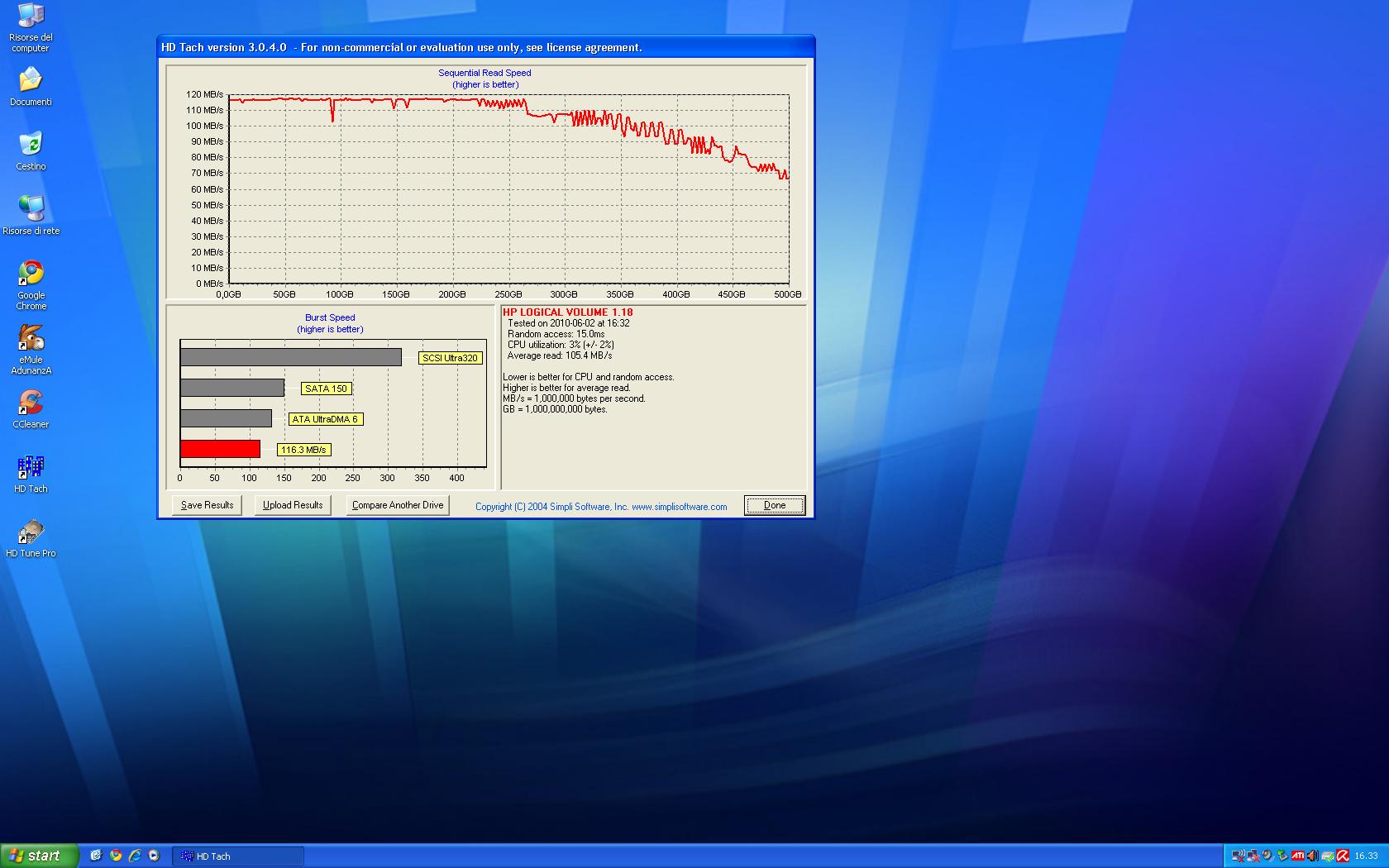Click HD Tach taskbar button

(238, 856)
